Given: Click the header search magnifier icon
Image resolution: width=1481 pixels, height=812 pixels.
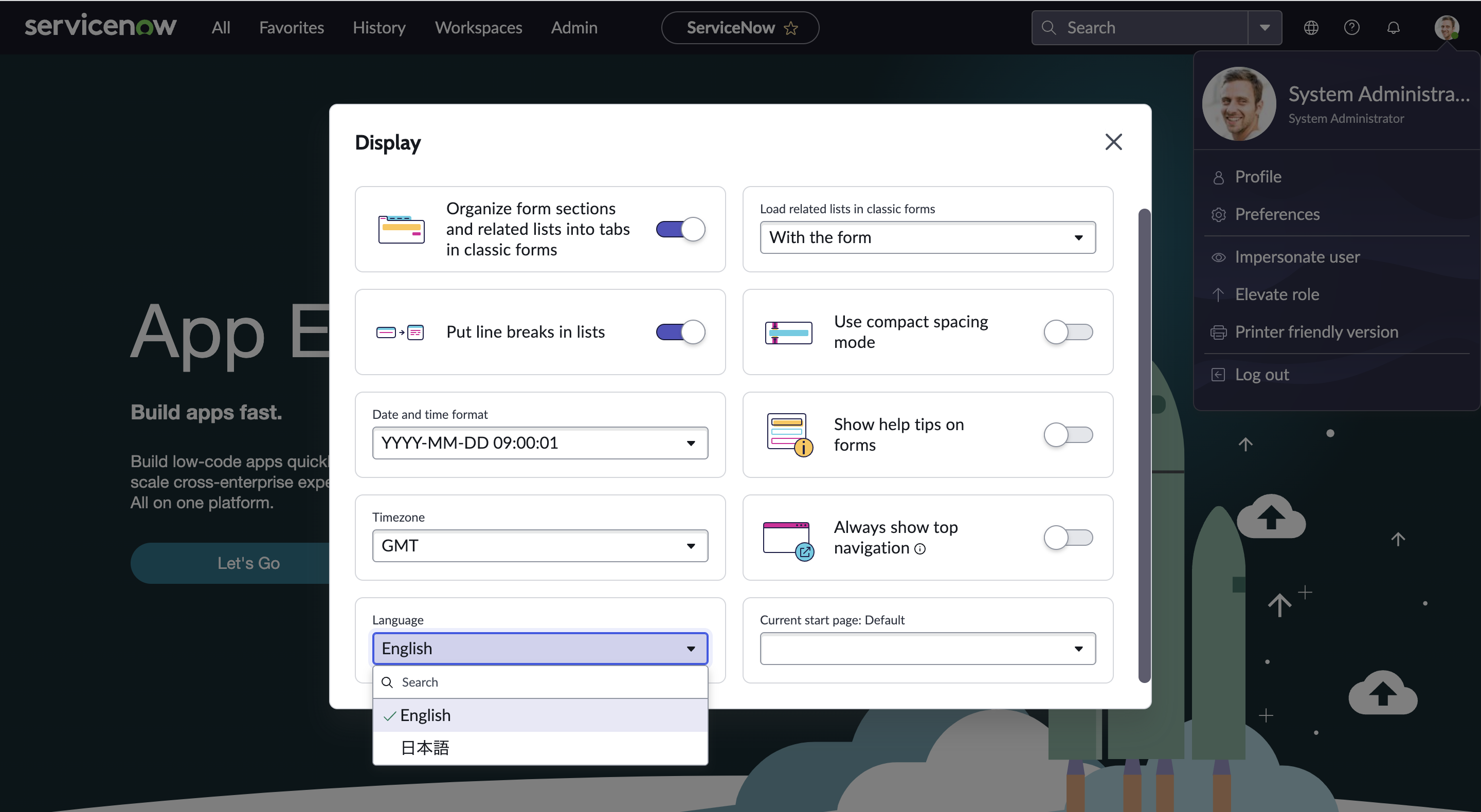Looking at the screenshot, I should click(1049, 28).
